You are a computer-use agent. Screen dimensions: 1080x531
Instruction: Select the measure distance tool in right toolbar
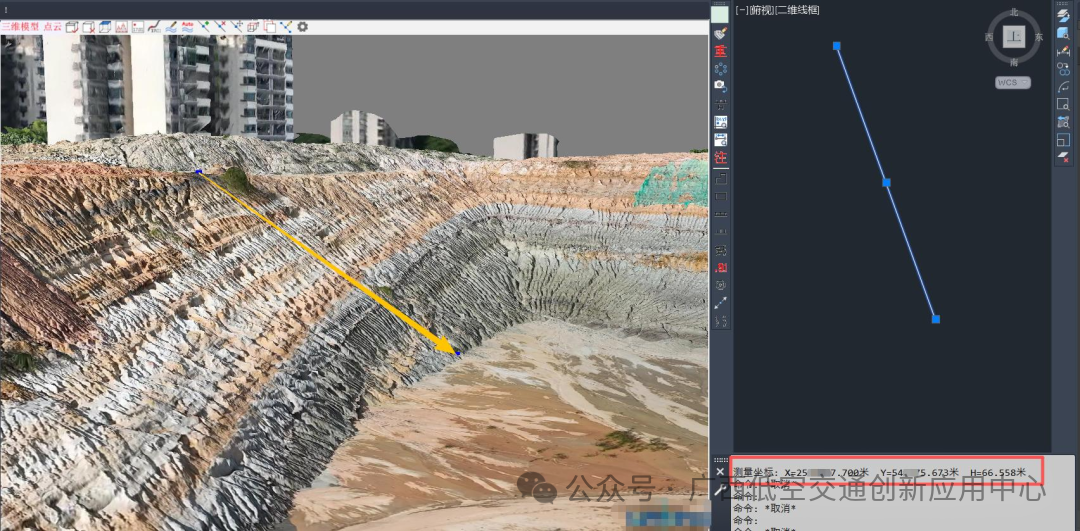tap(1063, 51)
